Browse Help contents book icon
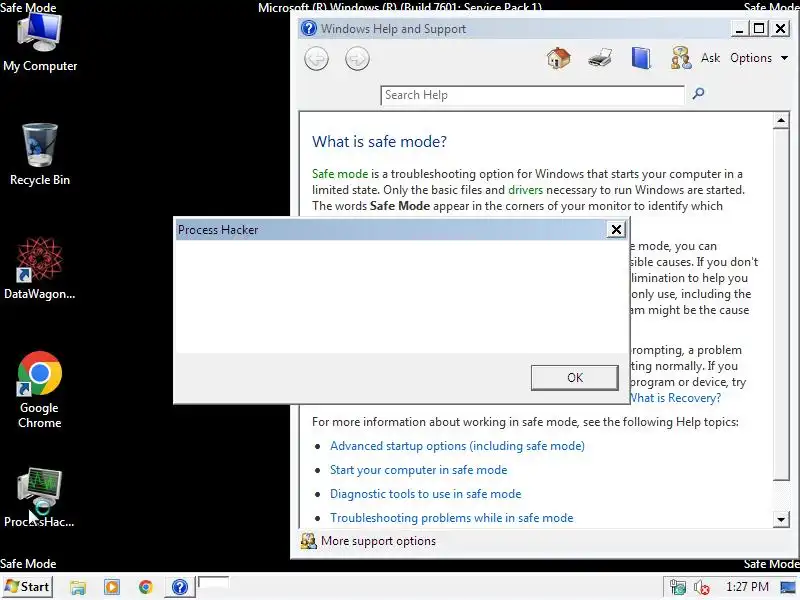The height and width of the screenshot is (600, 800). click(x=641, y=58)
